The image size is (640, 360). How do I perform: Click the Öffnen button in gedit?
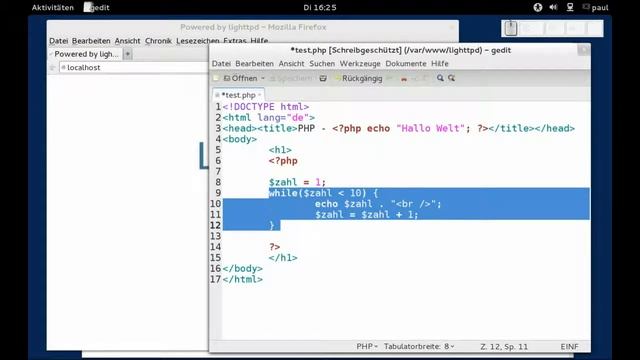point(240,78)
